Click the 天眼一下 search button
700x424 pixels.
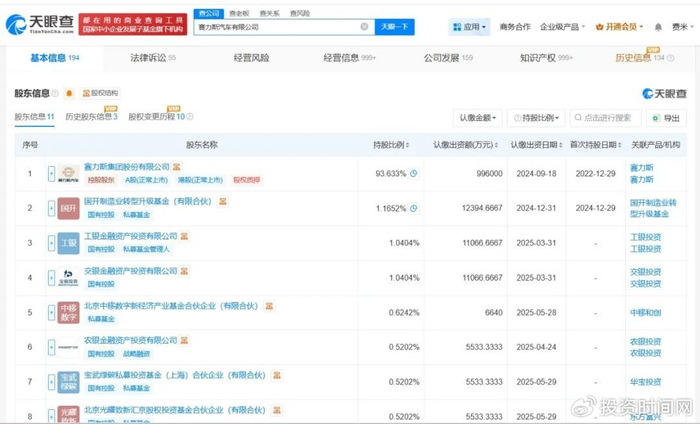click(x=395, y=27)
